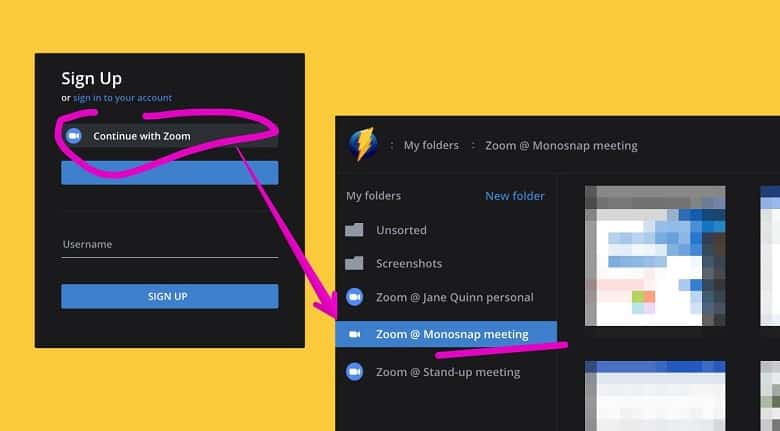780x431 pixels.
Task: Click the My folders sidebar heading
Action: 374,196
